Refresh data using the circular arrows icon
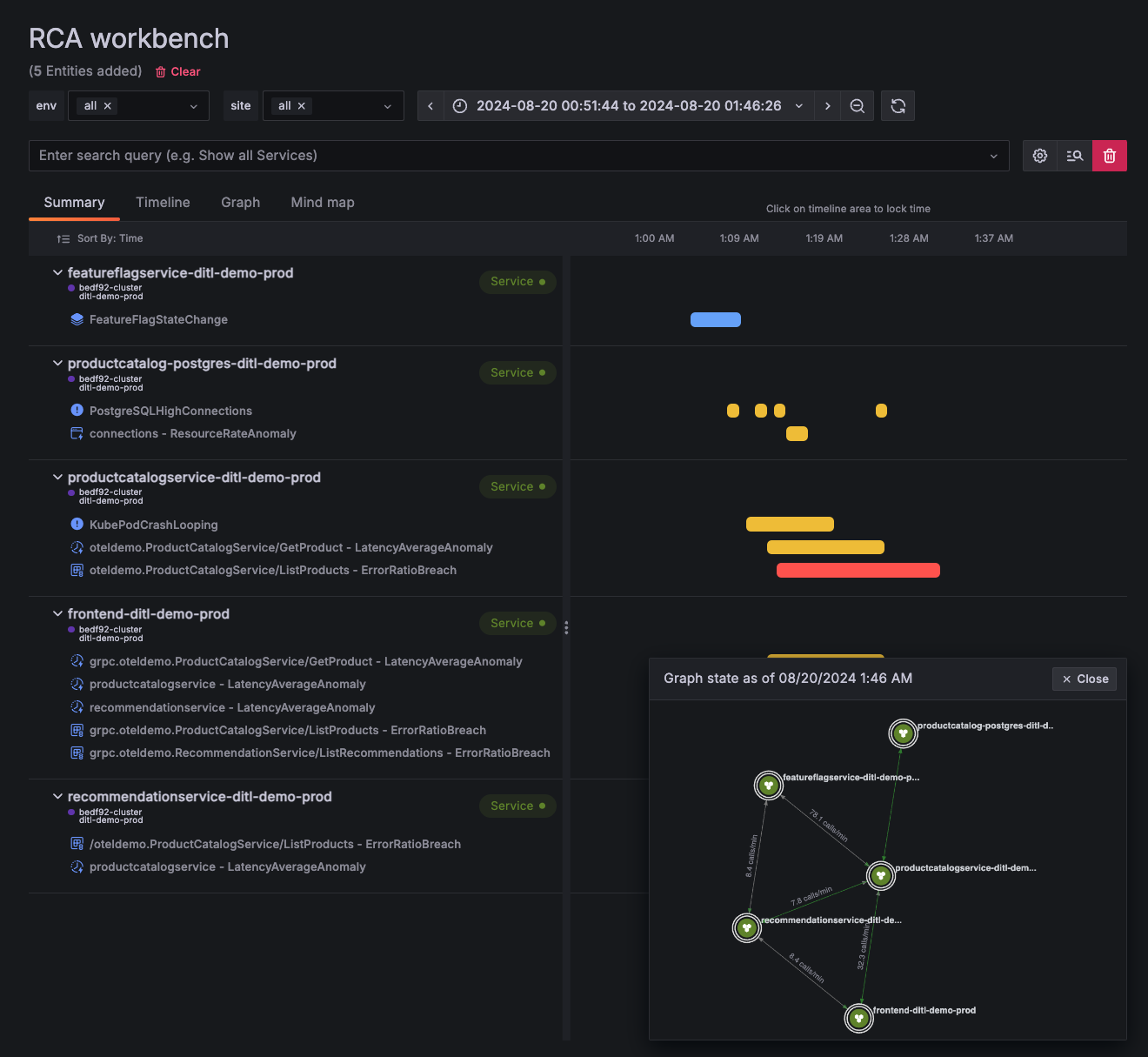 898,105
